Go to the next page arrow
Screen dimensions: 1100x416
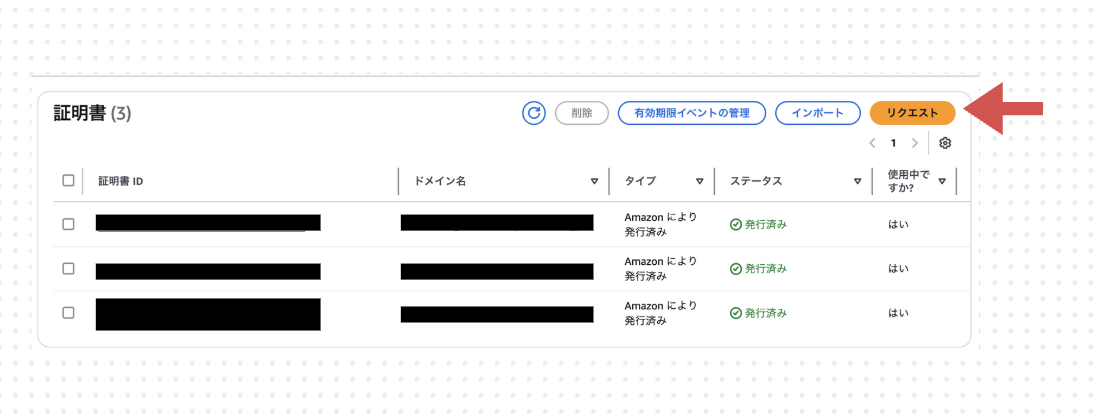(914, 143)
